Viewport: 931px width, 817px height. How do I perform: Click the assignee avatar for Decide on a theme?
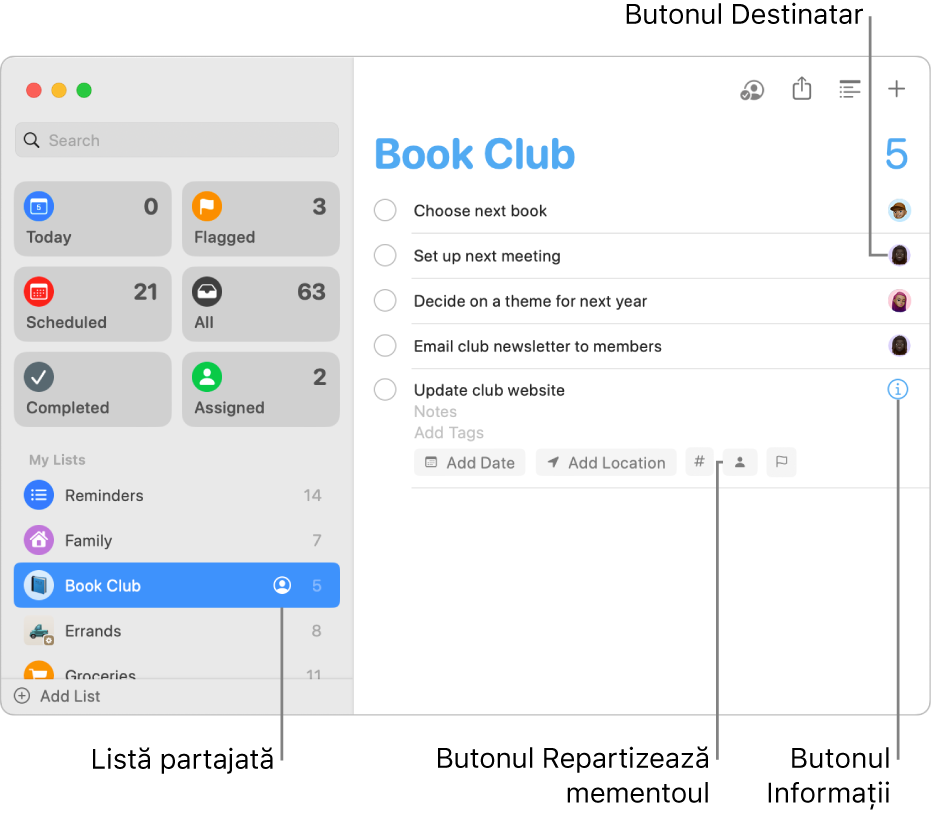click(899, 300)
